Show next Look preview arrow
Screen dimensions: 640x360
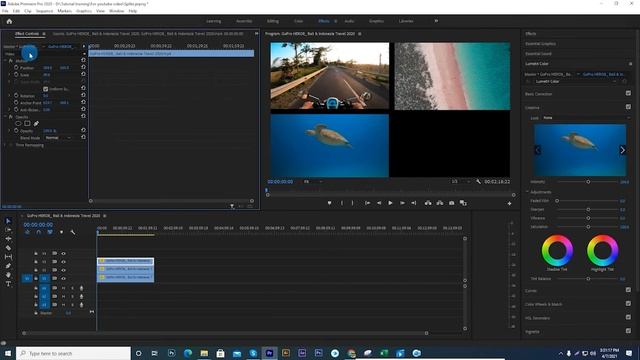[x=622, y=150]
